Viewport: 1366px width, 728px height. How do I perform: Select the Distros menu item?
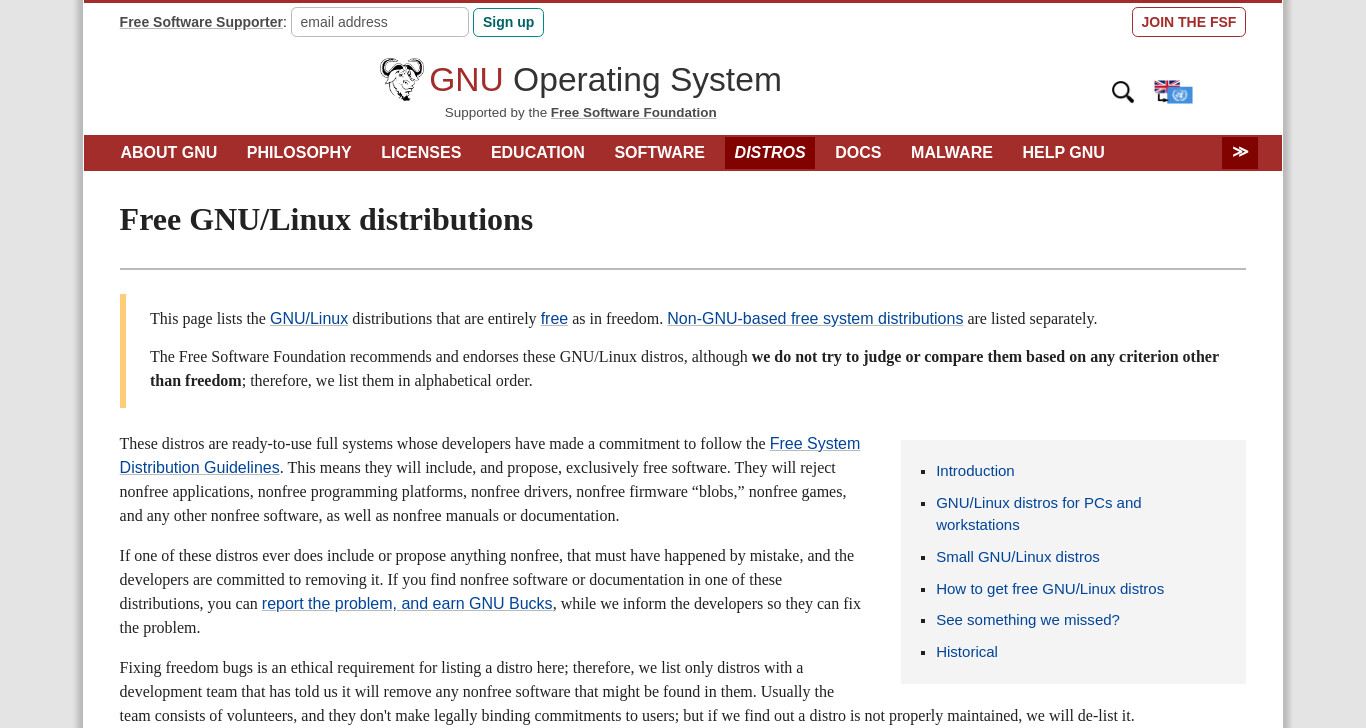tap(770, 152)
